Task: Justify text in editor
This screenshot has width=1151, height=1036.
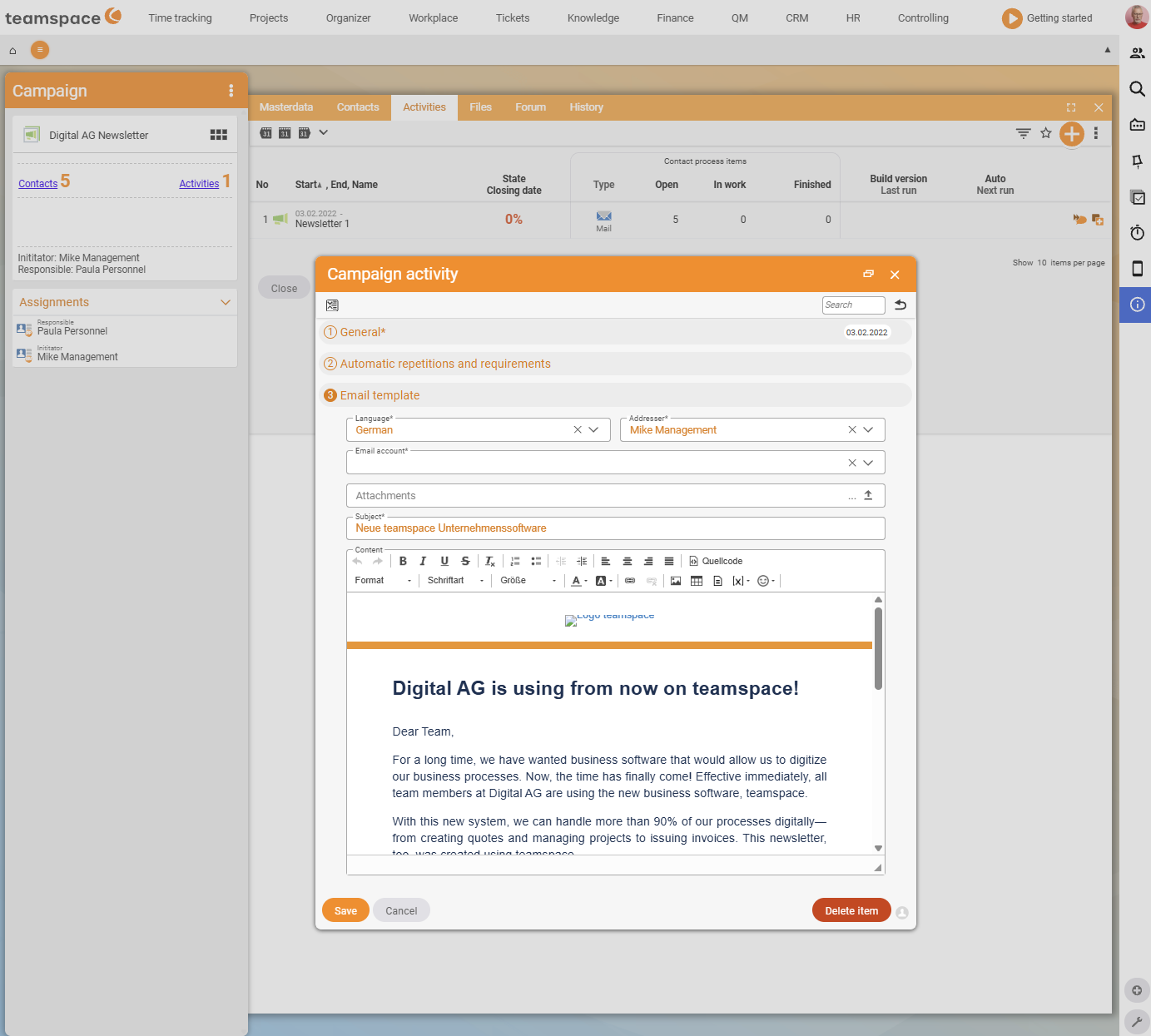Action: 669,561
